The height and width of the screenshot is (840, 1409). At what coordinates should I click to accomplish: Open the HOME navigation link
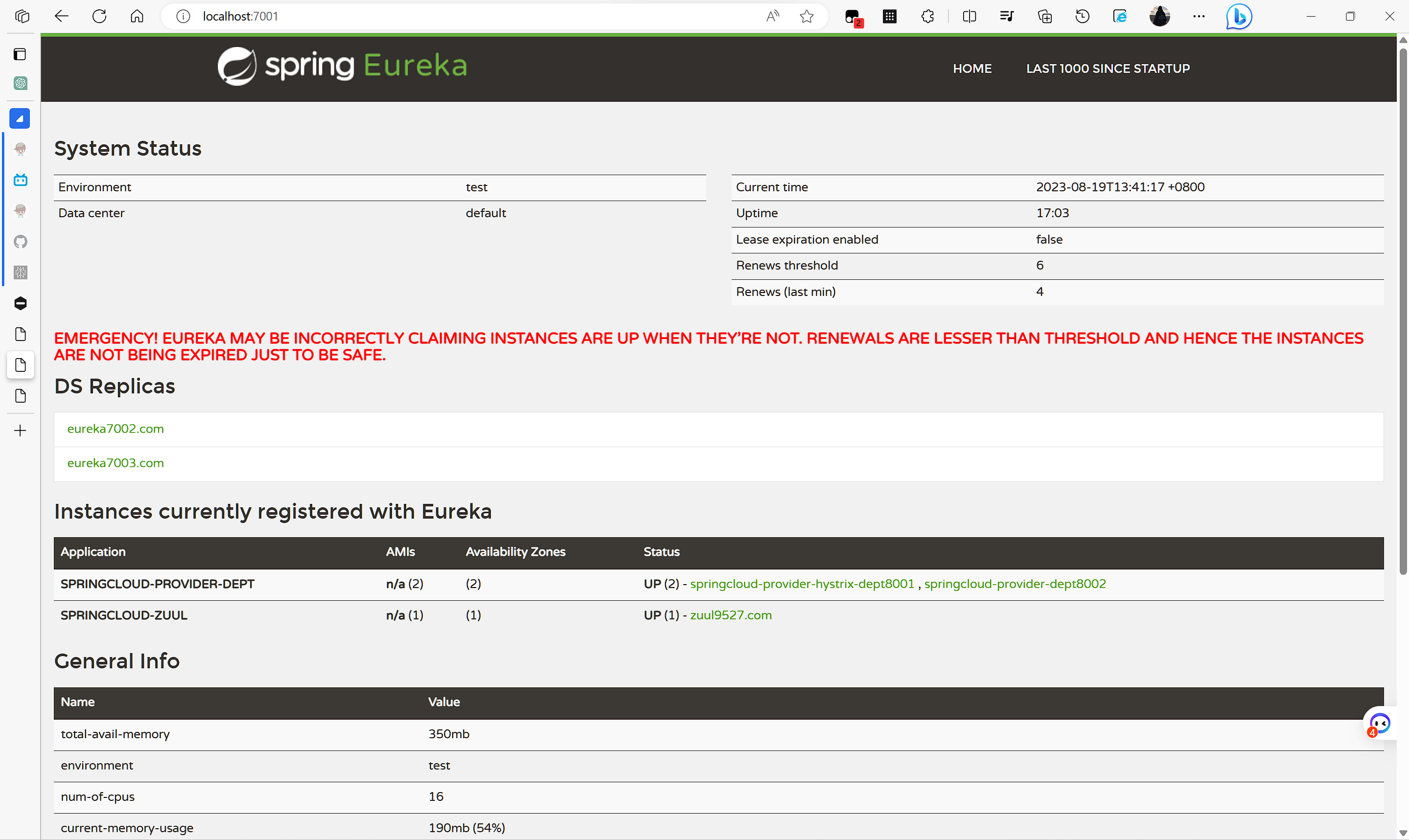click(972, 68)
